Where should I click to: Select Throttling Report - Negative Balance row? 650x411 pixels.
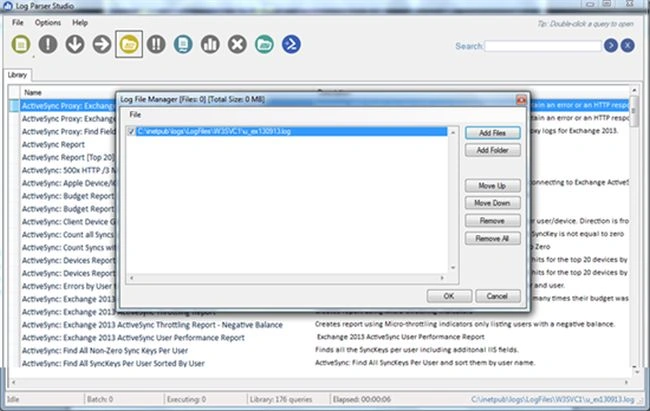[152, 325]
